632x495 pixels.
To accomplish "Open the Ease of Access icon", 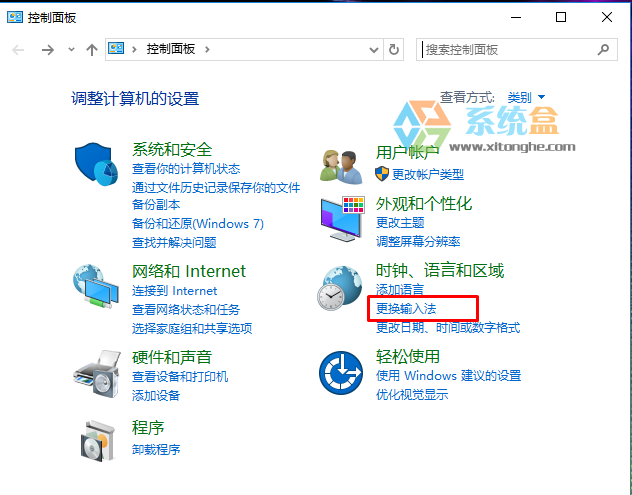I will coord(341,373).
